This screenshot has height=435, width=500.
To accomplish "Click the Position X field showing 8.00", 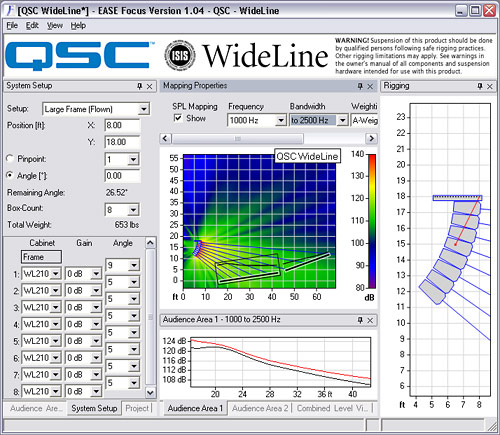I will [x=122, y=125].
